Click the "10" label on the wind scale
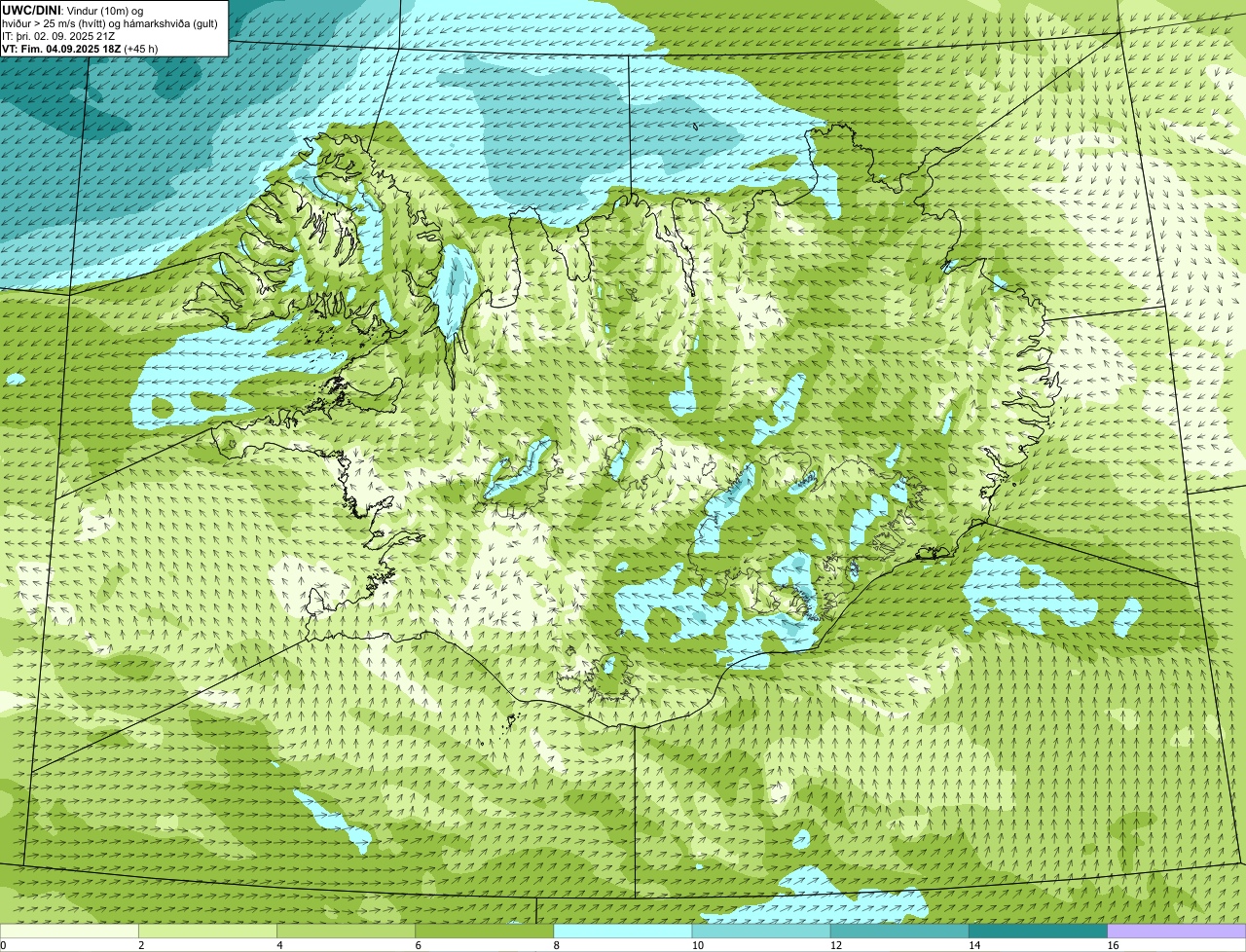Viewport: 1246px width, 952px height. [697, 945]
